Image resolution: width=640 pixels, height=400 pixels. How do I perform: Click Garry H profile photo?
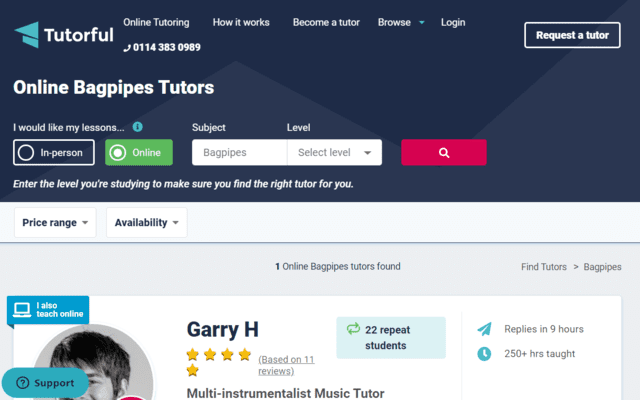(x=93, y=363)
